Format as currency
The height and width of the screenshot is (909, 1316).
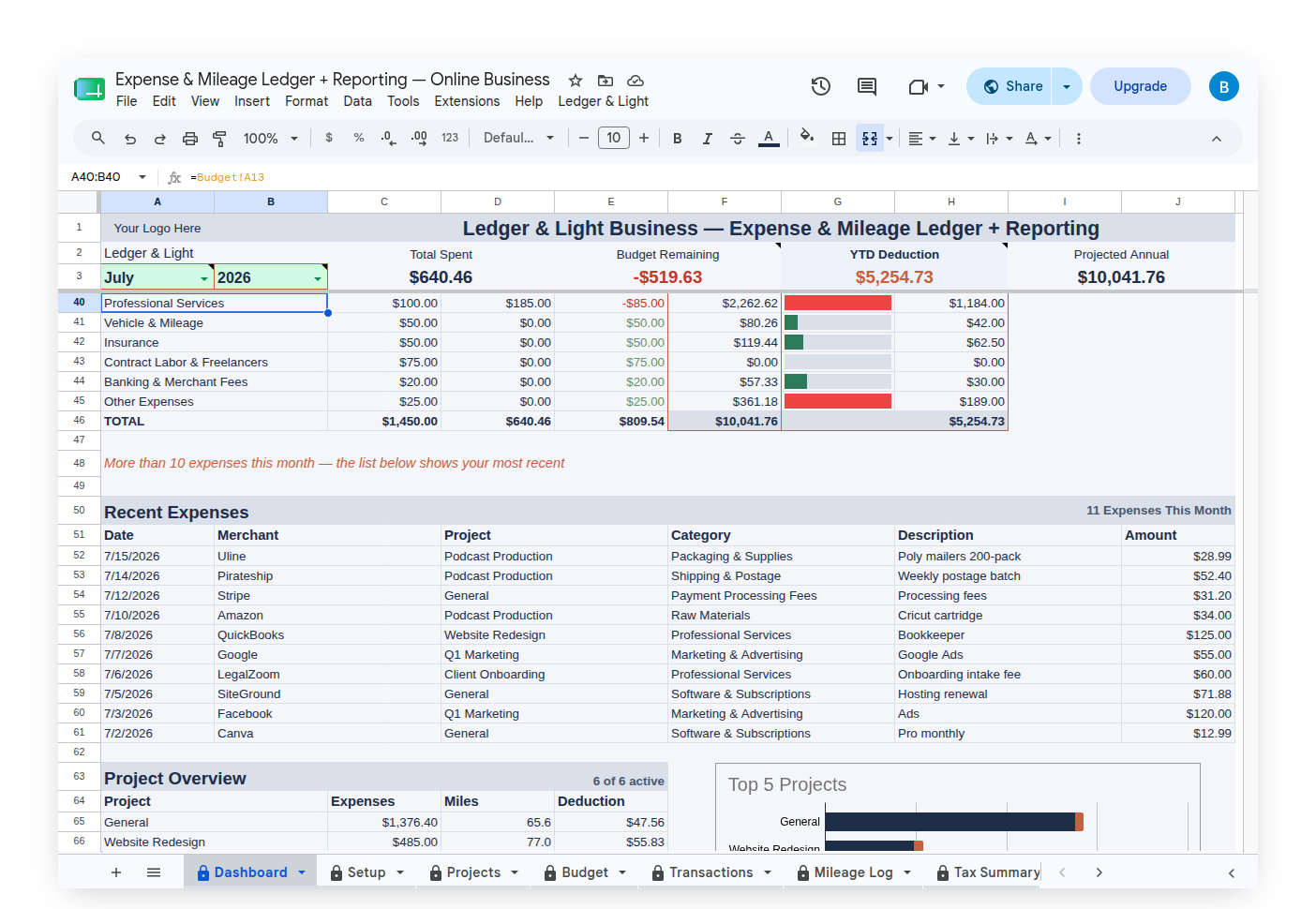coord(329,138)
